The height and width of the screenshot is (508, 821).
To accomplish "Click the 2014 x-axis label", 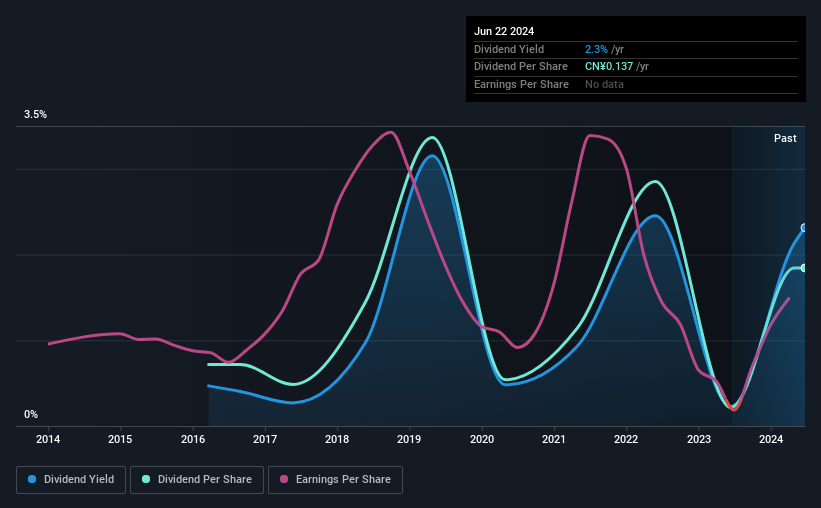I will pos(48,439).
